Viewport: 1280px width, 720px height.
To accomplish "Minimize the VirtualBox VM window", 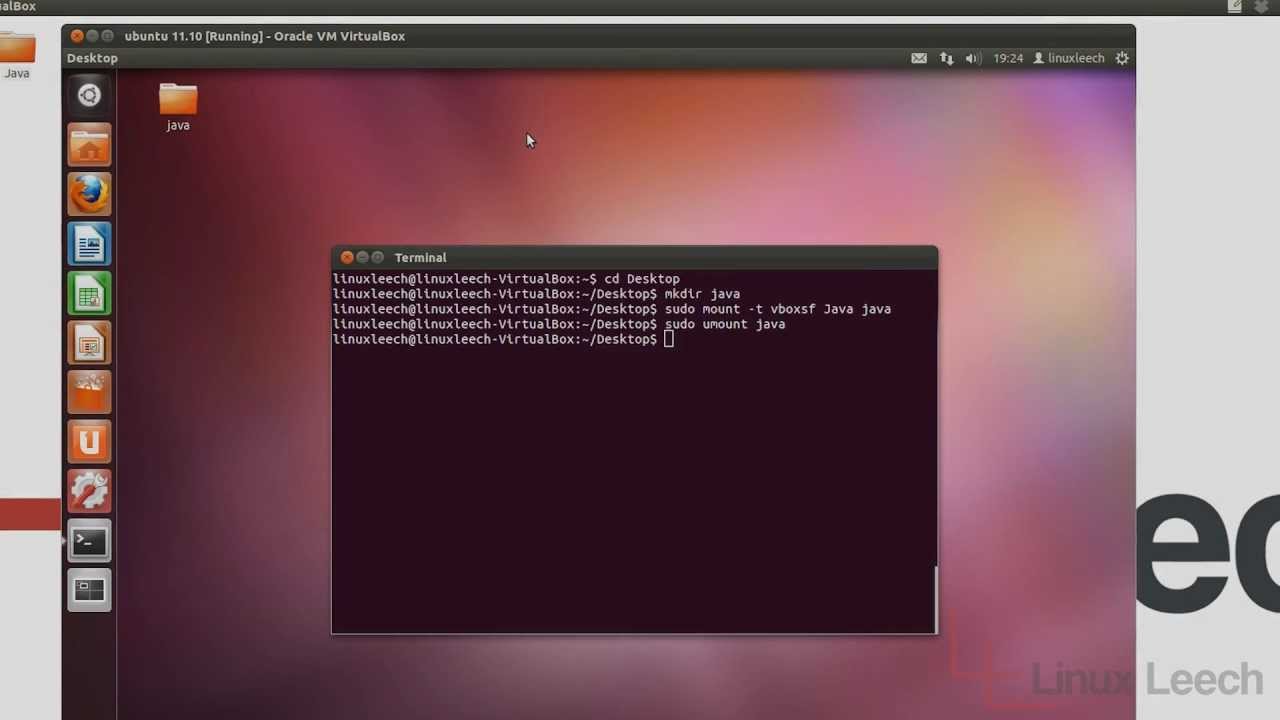I will click(x=92, y=36).
